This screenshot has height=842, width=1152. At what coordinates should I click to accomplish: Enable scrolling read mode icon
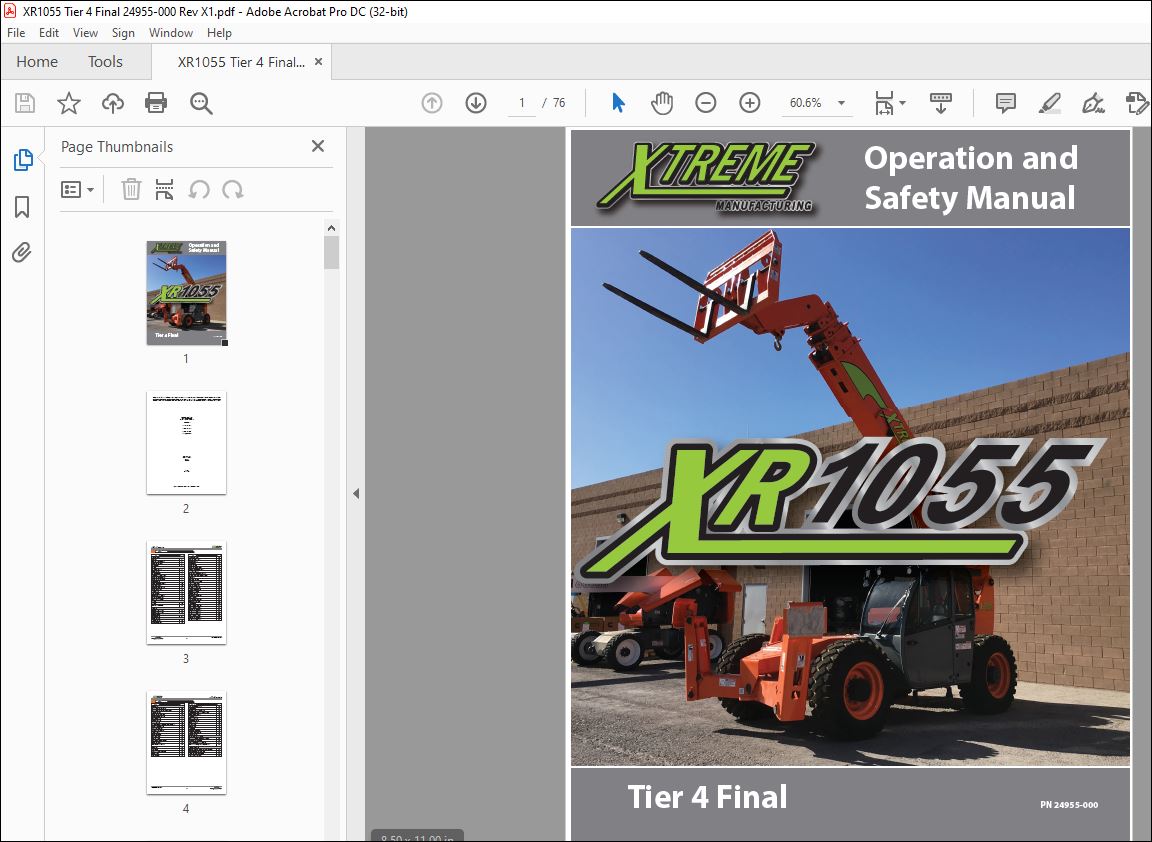940,103
